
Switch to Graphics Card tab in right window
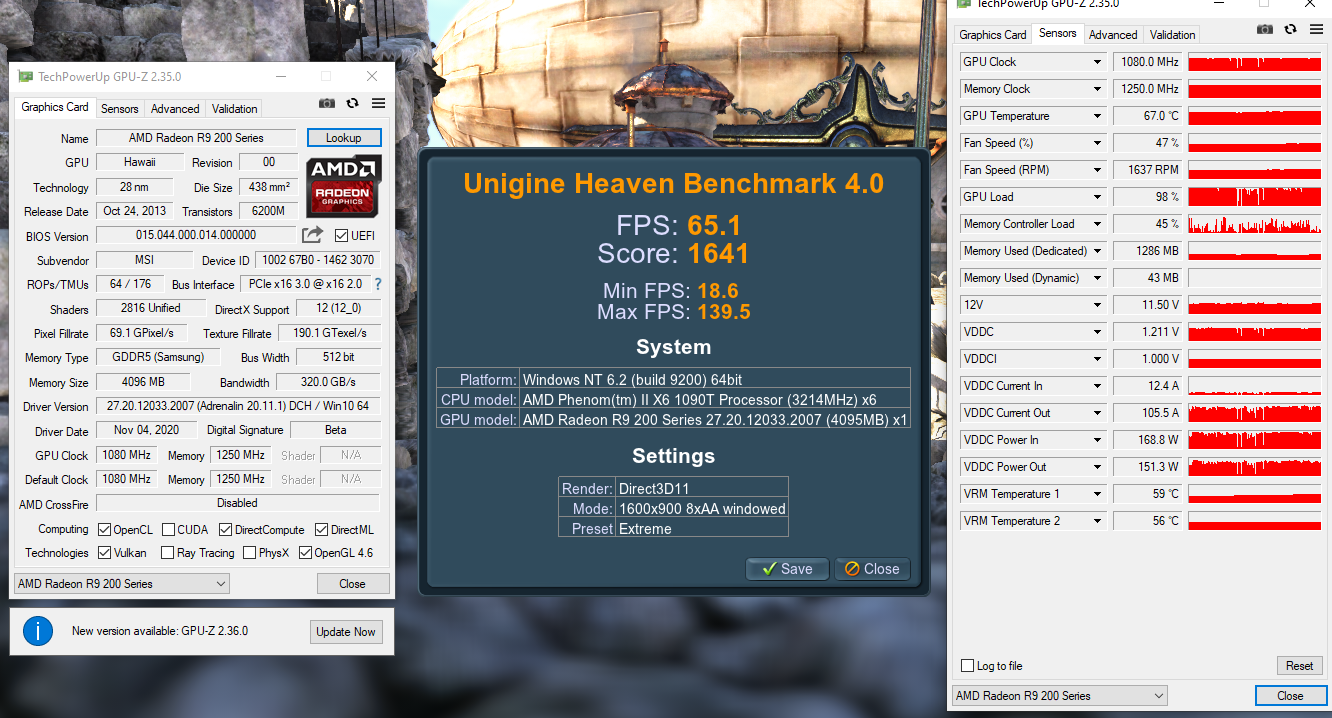(x=993, y=34)
